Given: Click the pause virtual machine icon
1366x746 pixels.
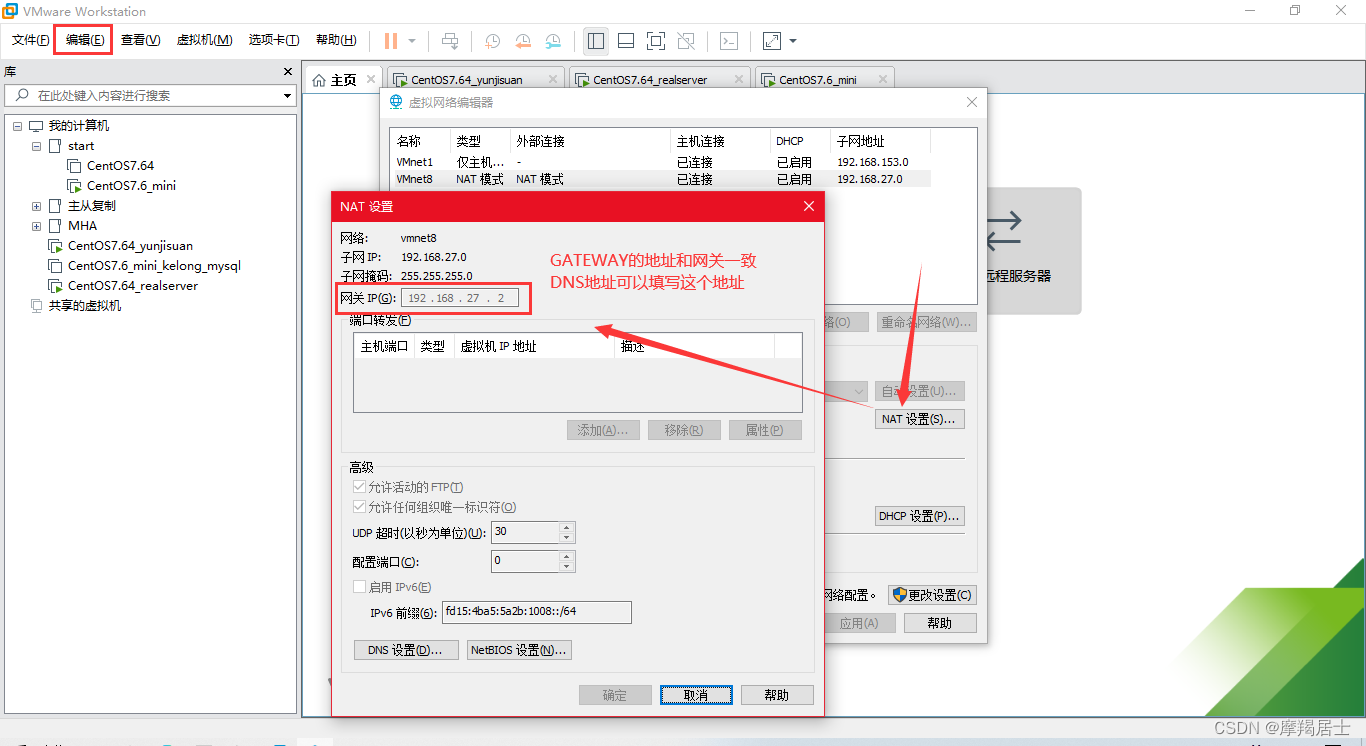Looking at the screenshot, I should click(x=390, y=41).
